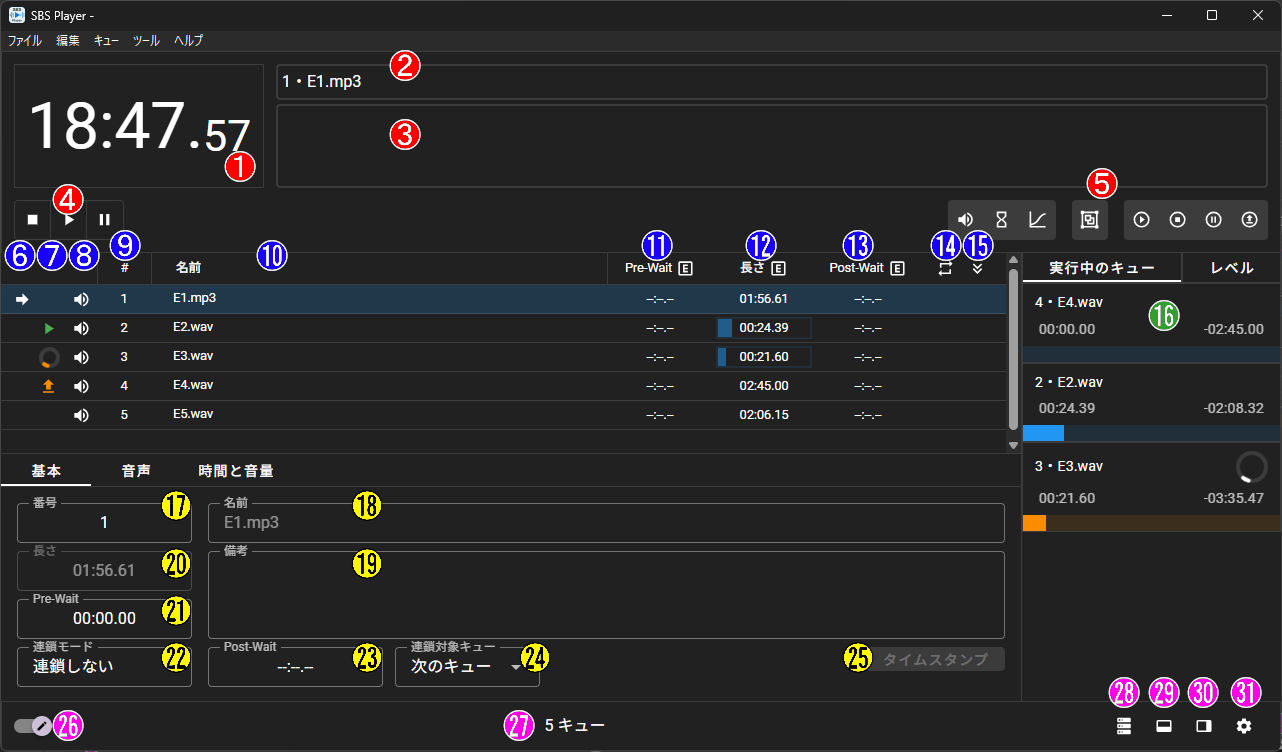
Task: Click the group cue icon in toolbar
Action: point(1090,219)
